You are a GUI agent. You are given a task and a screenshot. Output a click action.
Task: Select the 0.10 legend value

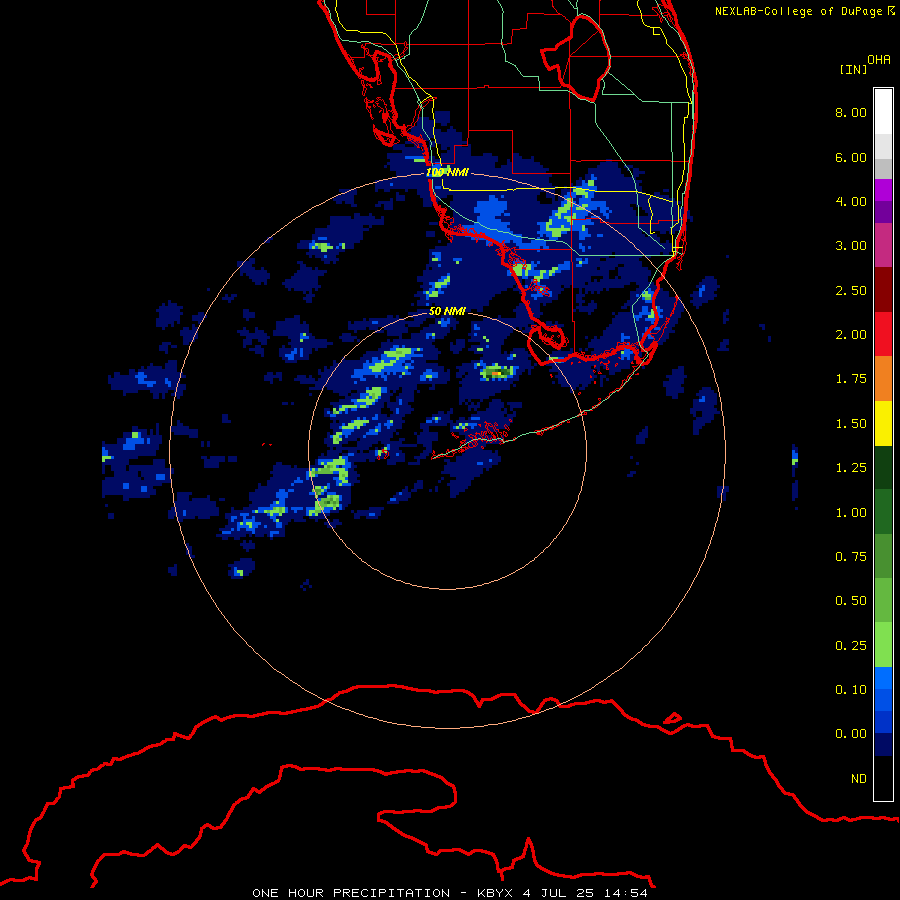(x=851, y=690)
